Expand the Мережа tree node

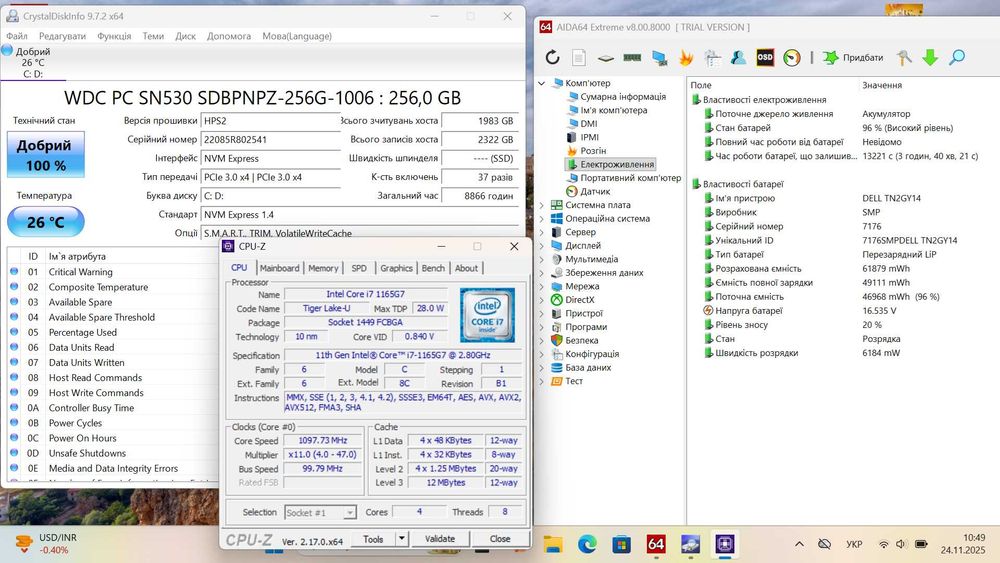tap(541, 286)
